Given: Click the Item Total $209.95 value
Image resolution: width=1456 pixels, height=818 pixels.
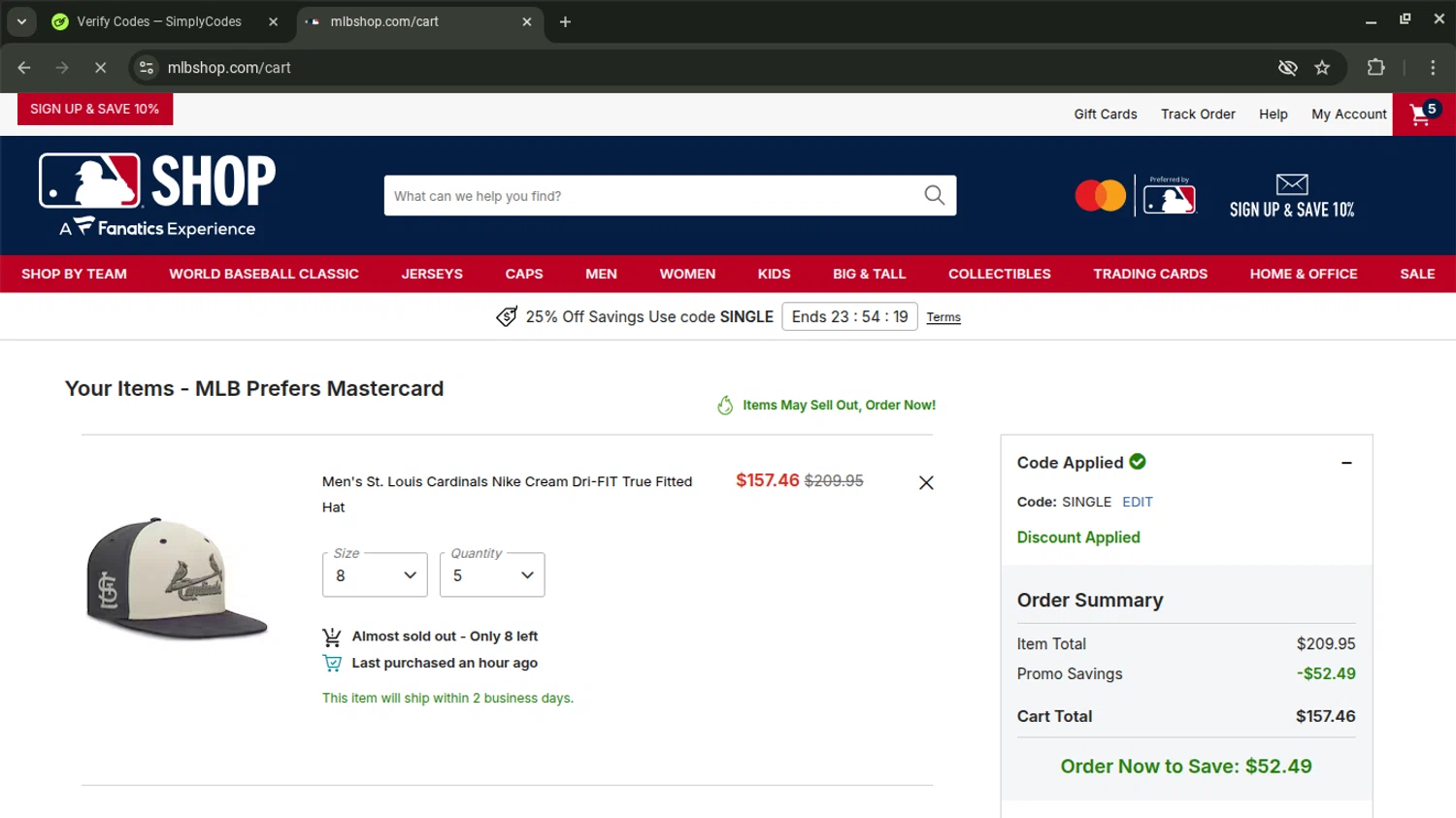Looking at the screenshot, I should click(x=1326, y=643).
